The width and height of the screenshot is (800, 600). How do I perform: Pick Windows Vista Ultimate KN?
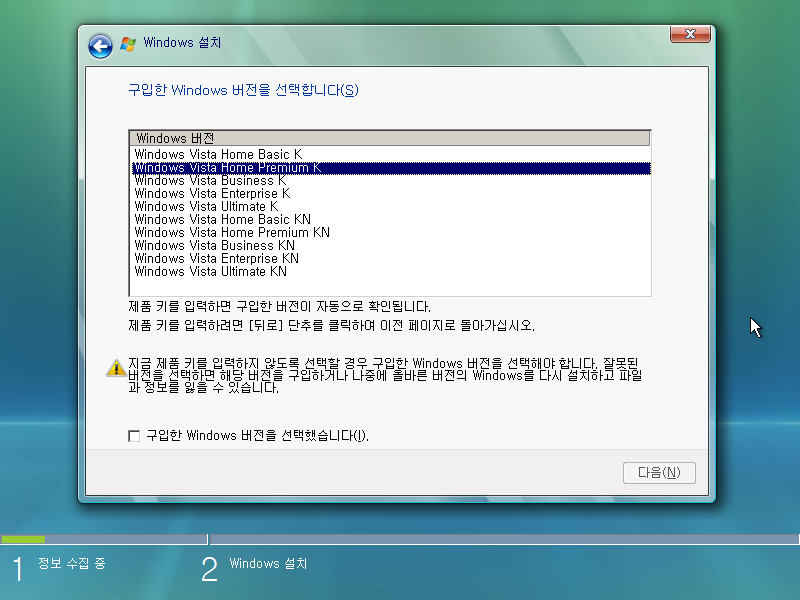point(391,271)
